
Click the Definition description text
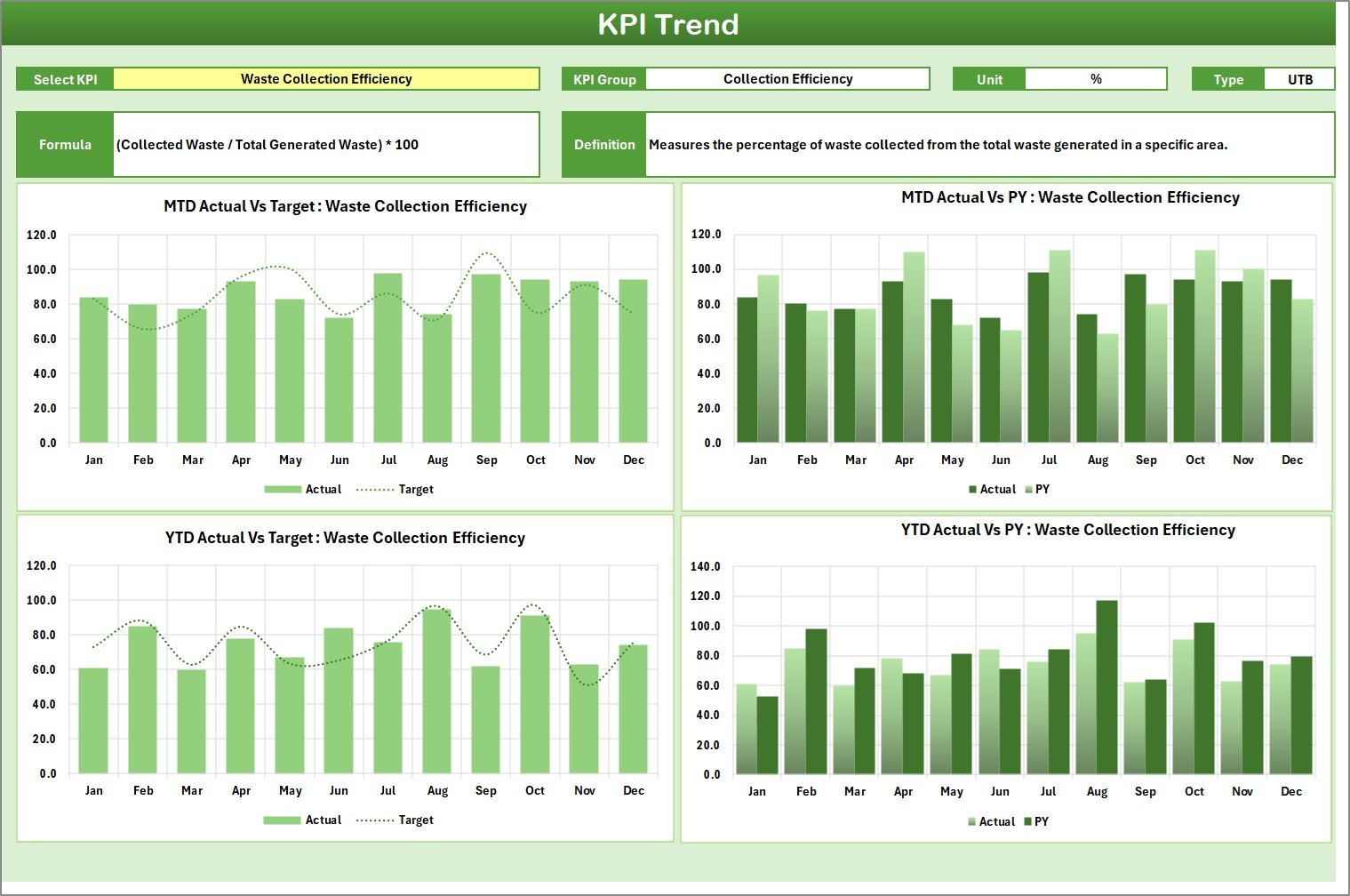click(x=939, y=144)
